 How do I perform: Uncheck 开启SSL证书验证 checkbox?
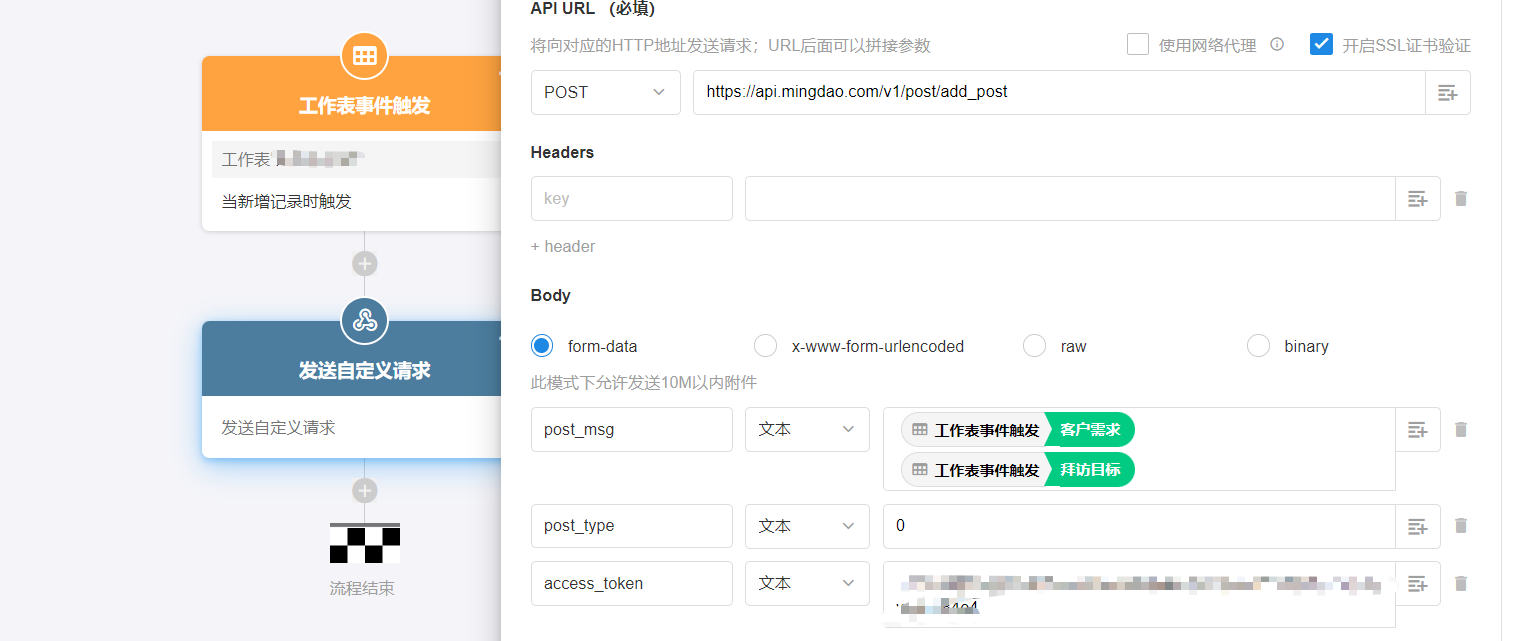(1321, 44)
